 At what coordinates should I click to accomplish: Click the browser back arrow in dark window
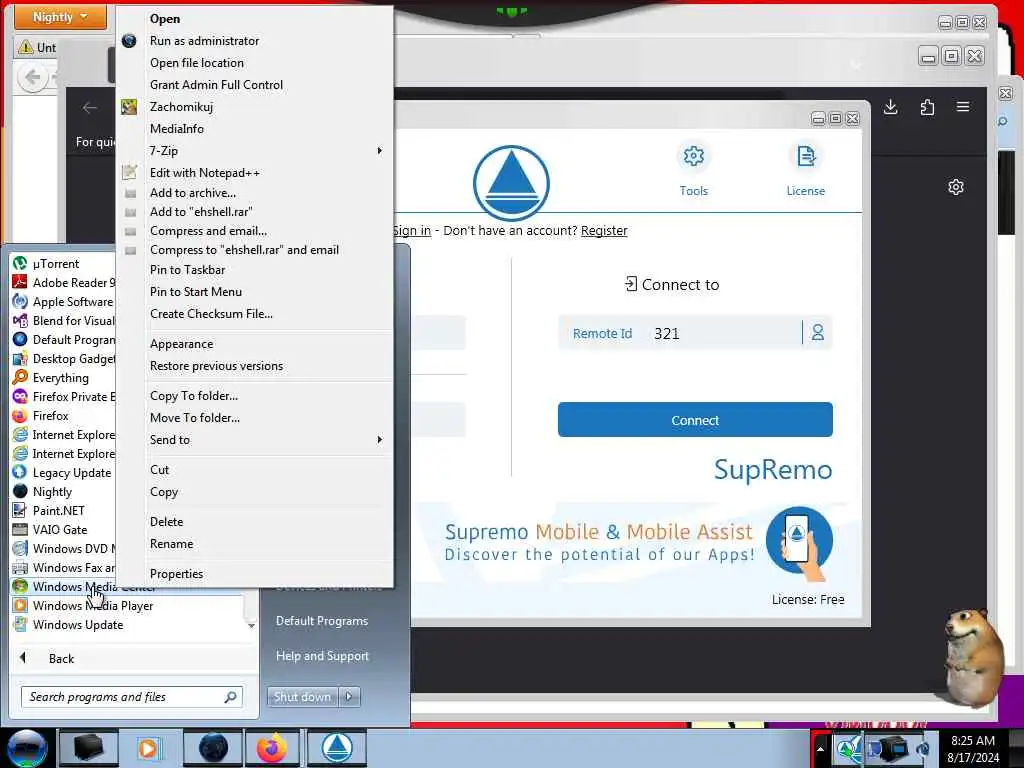tap(90, 108)
